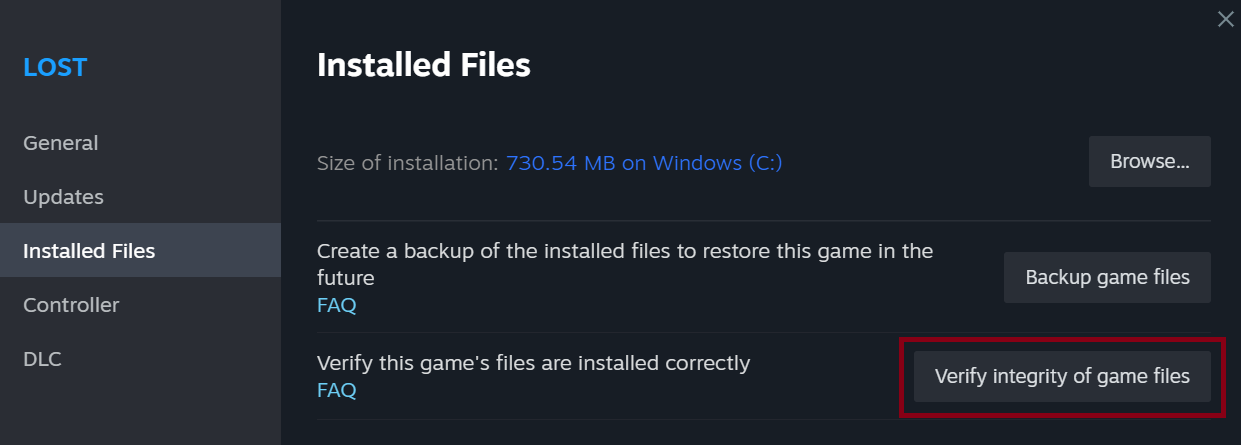This screenshot has height=445, width=1241.
Task: Open the FAQ link under verify description
Action: click(336, 391)
